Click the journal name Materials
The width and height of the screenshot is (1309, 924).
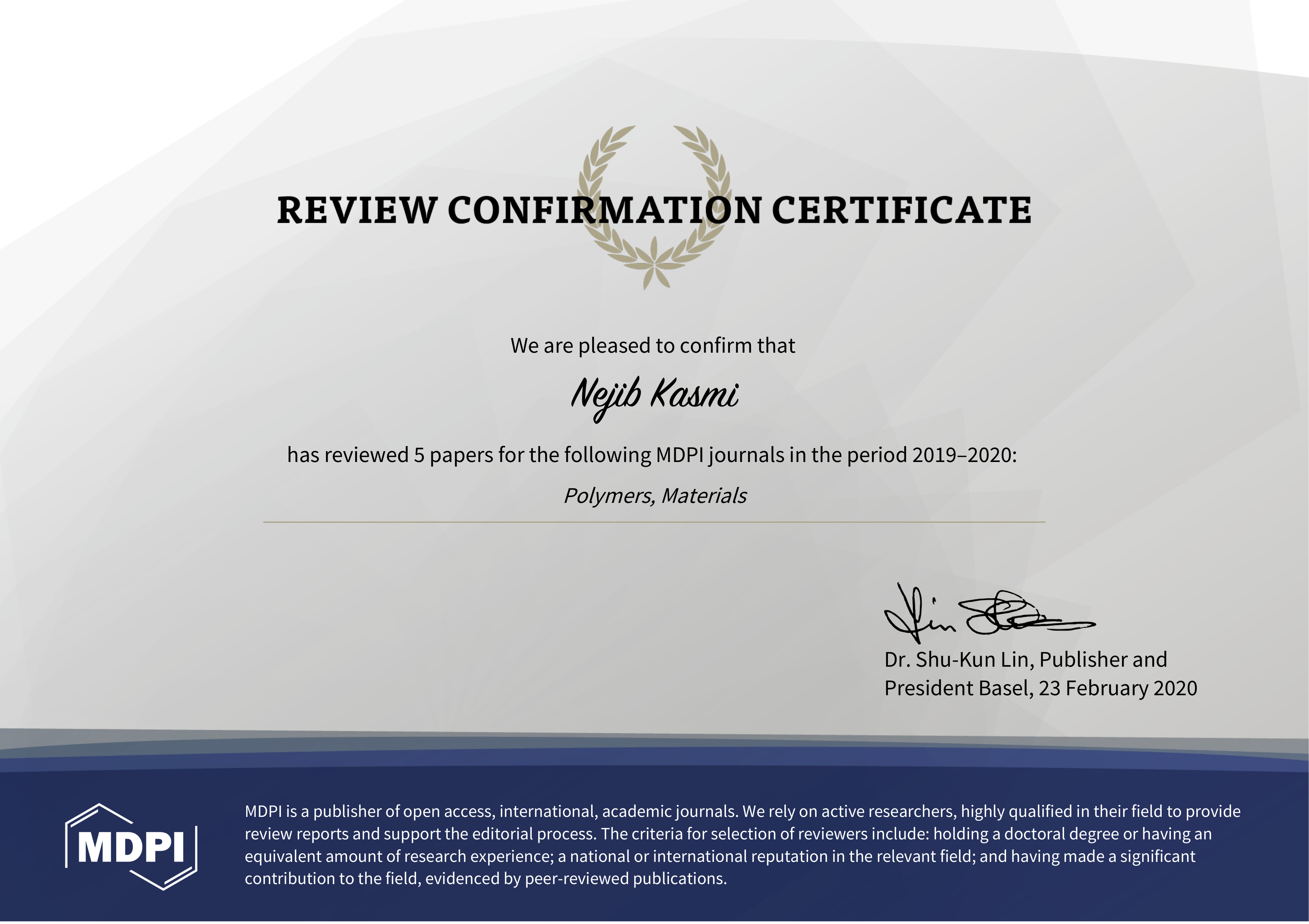704,496
